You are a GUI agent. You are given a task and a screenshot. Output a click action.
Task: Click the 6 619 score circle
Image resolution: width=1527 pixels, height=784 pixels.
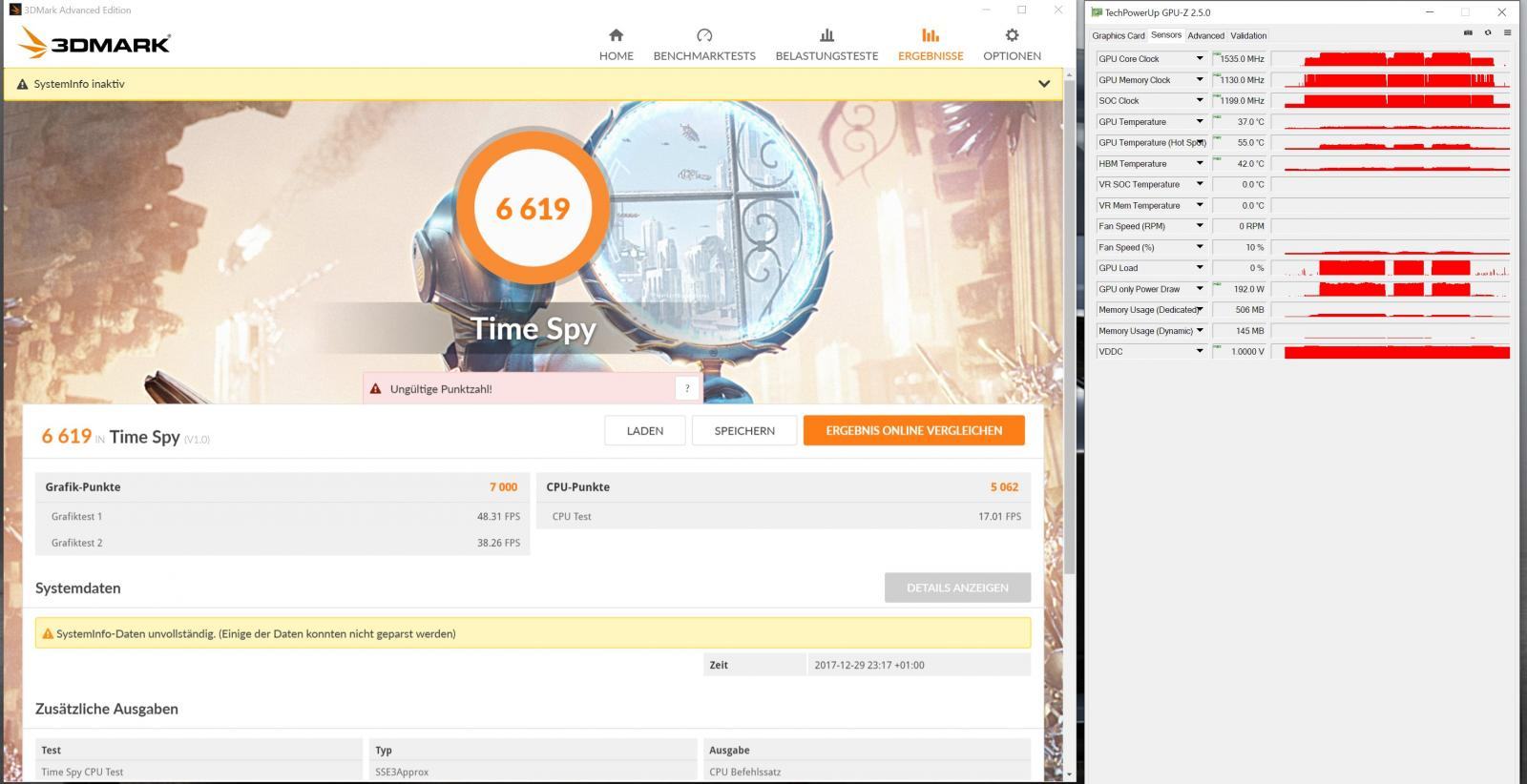point(533,208)
